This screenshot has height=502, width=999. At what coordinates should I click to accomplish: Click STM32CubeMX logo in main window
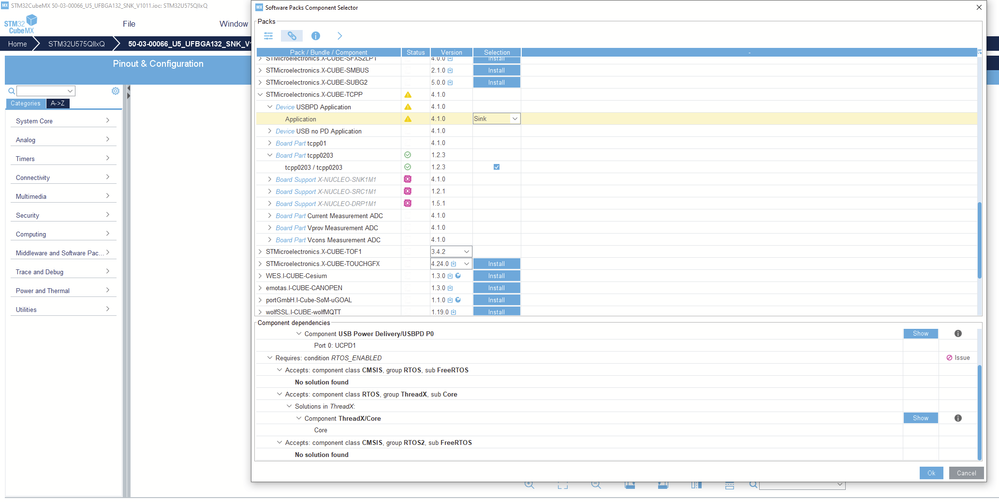(21, 26)
